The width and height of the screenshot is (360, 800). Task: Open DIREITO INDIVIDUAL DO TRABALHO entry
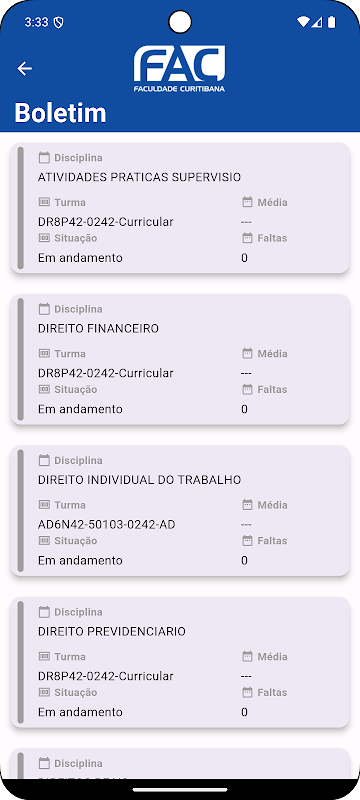[180, 511]
